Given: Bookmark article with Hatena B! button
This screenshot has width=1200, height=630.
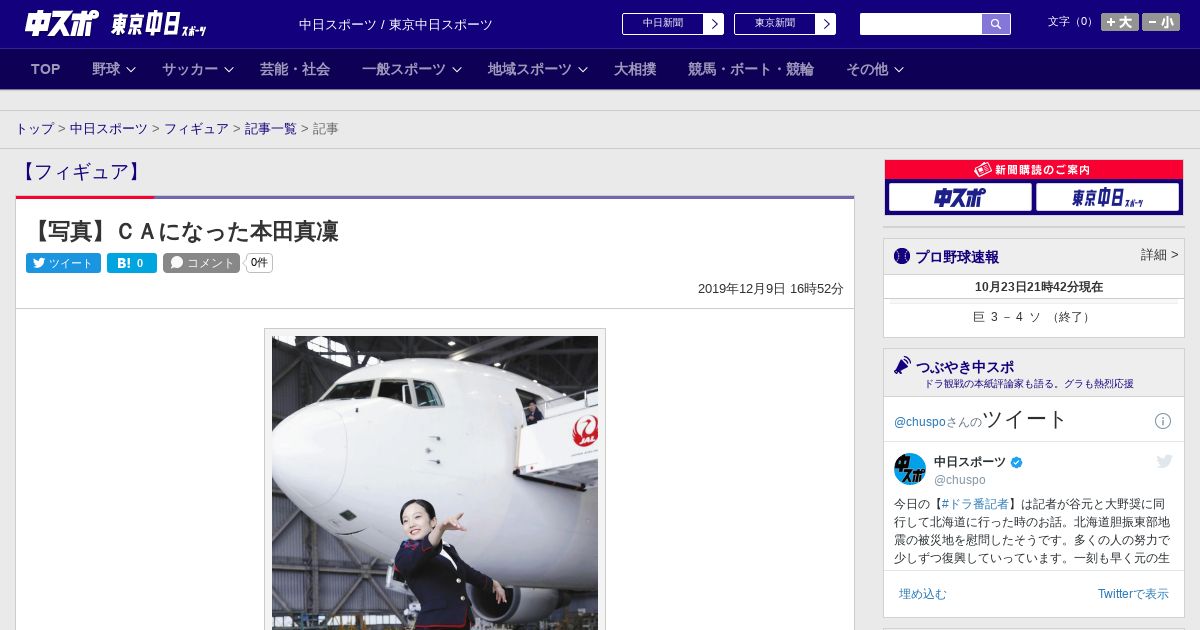Looking at the screenshot, I should click(132, 263).
